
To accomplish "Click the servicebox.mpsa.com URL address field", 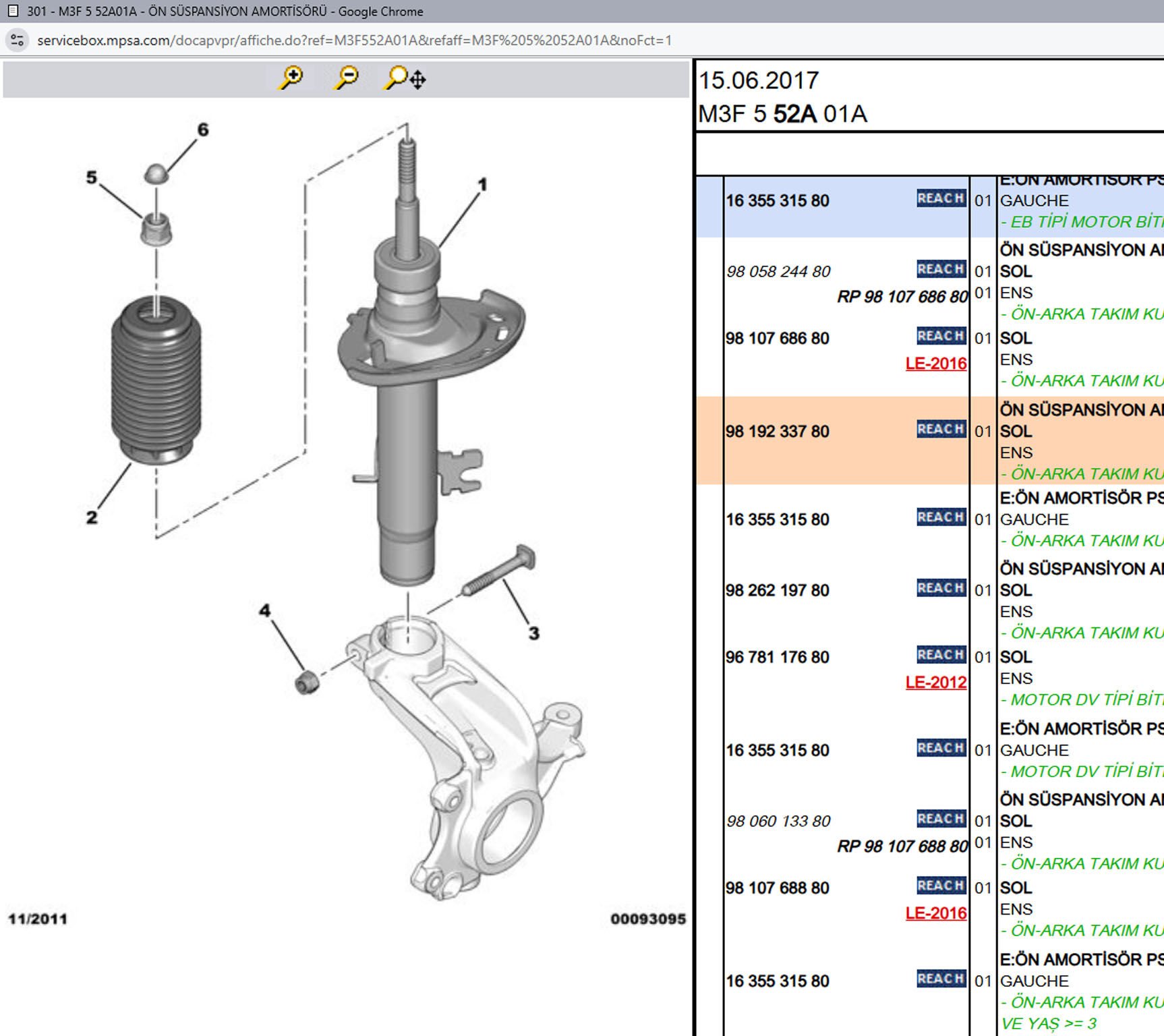I will click(x=354, y=40).
